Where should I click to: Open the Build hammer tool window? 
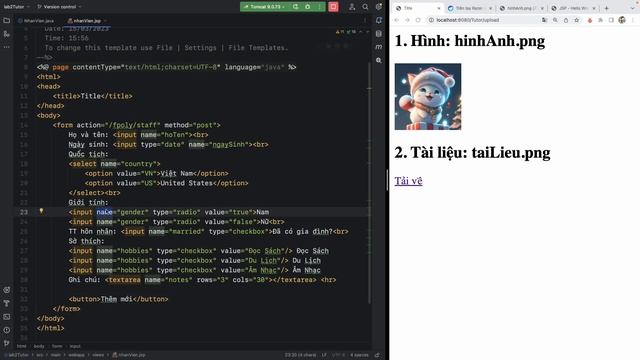(7, 303)
